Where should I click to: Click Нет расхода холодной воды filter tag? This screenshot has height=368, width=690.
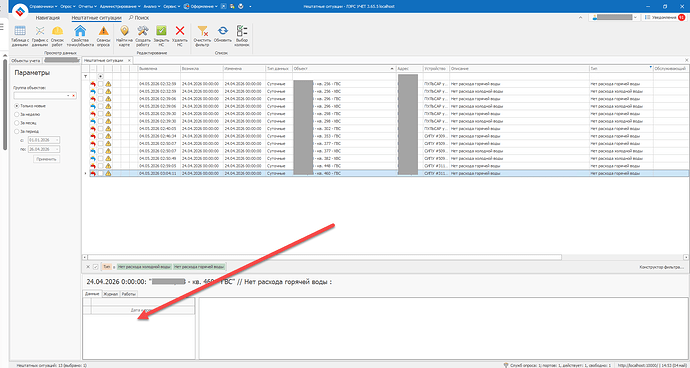pos(144,267)
